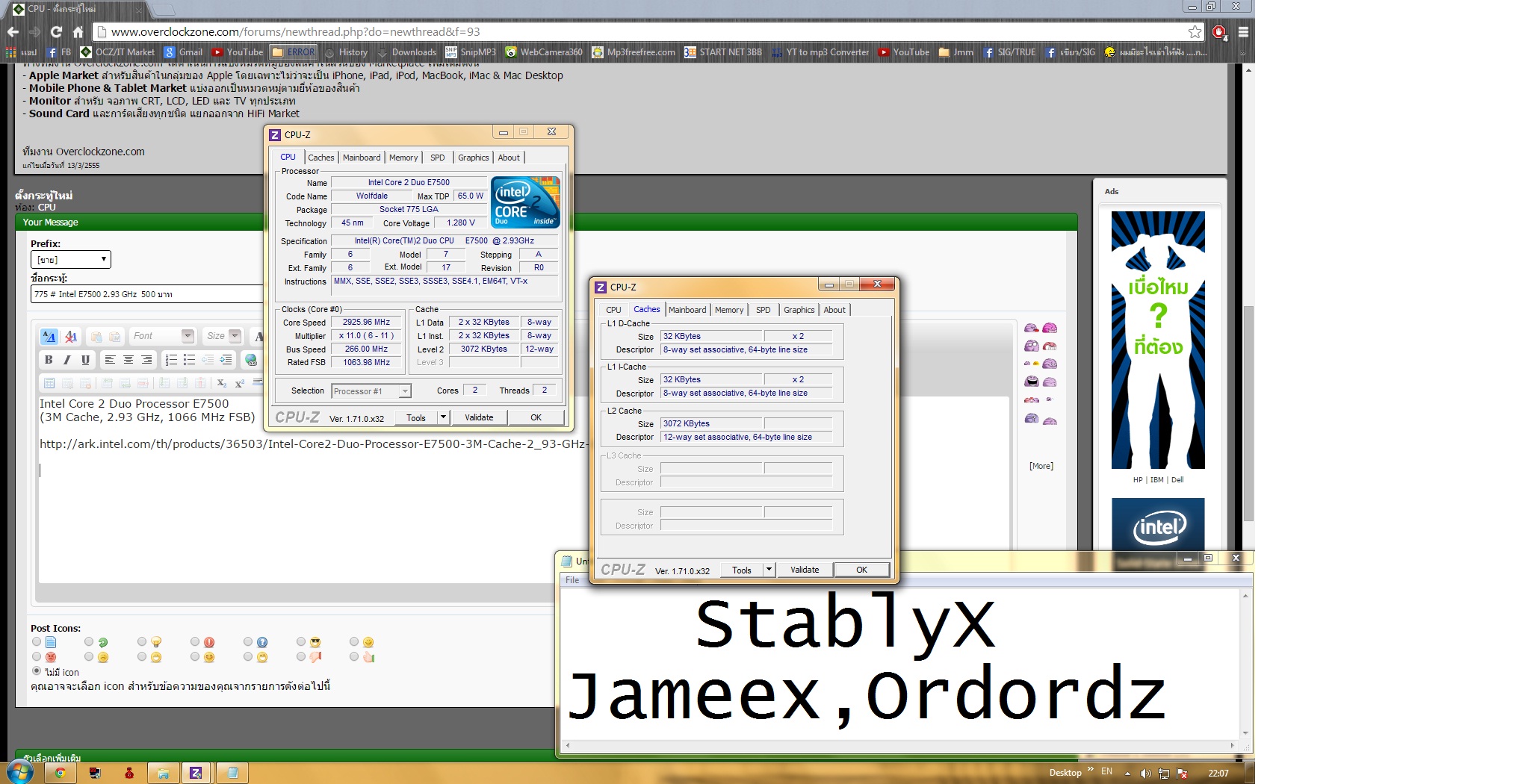Select the red exclamation post icon radio
Image resolution: width=1530 pixels, height=784 pixels.
coord(195,641)
